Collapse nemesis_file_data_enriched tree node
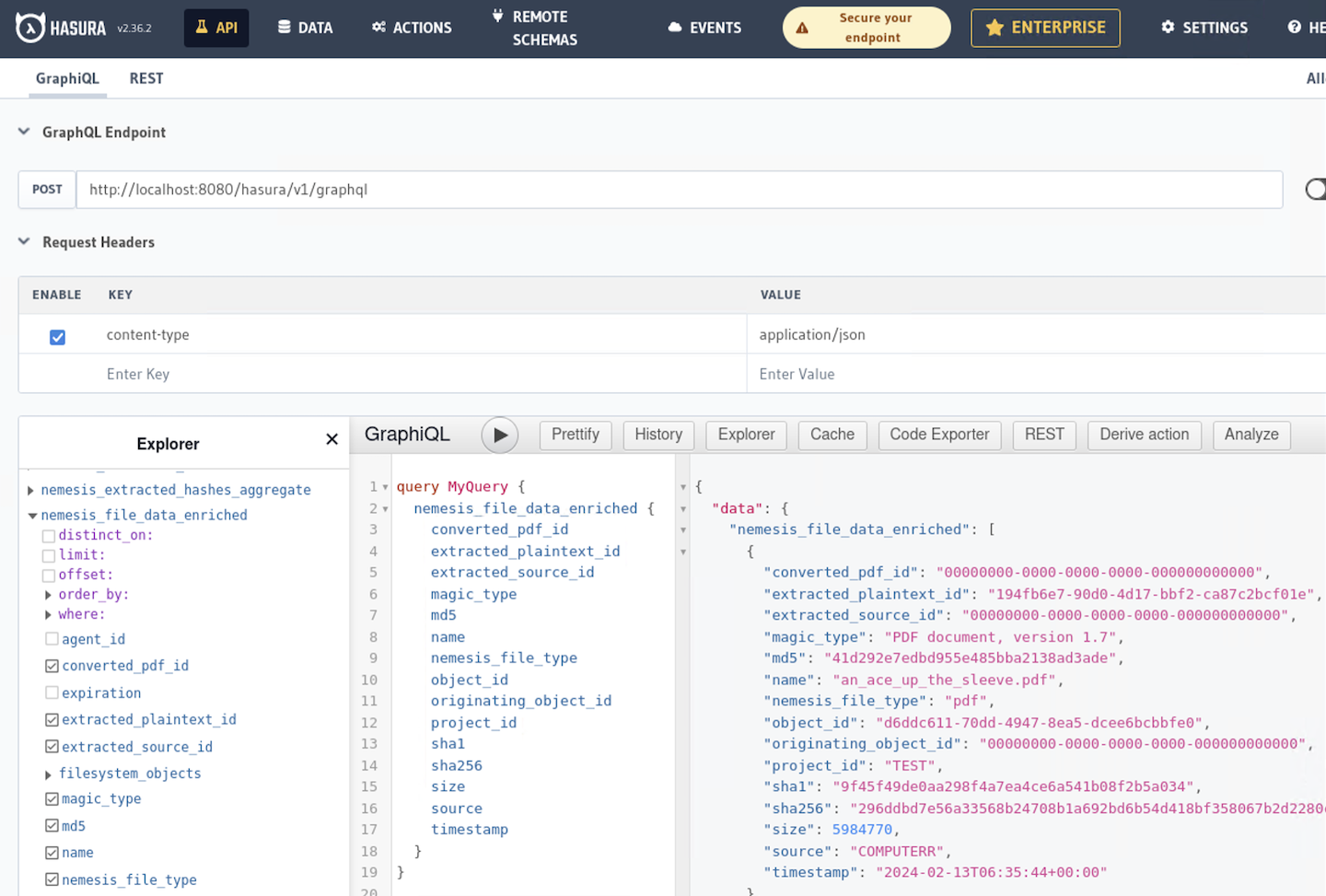The width and height of the screenshot is (1326, 896). tap(32, 516)
